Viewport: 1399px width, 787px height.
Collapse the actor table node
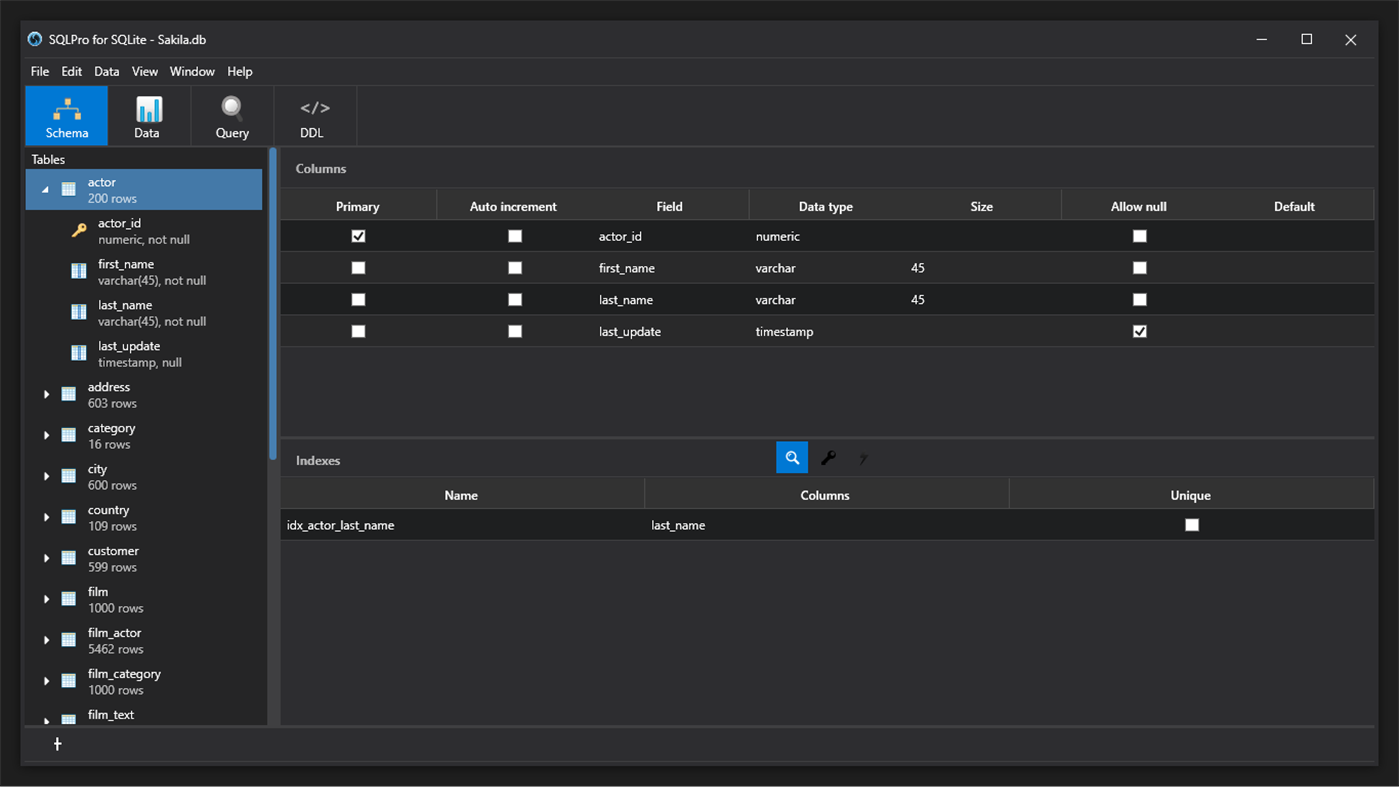tap(45, 190)
